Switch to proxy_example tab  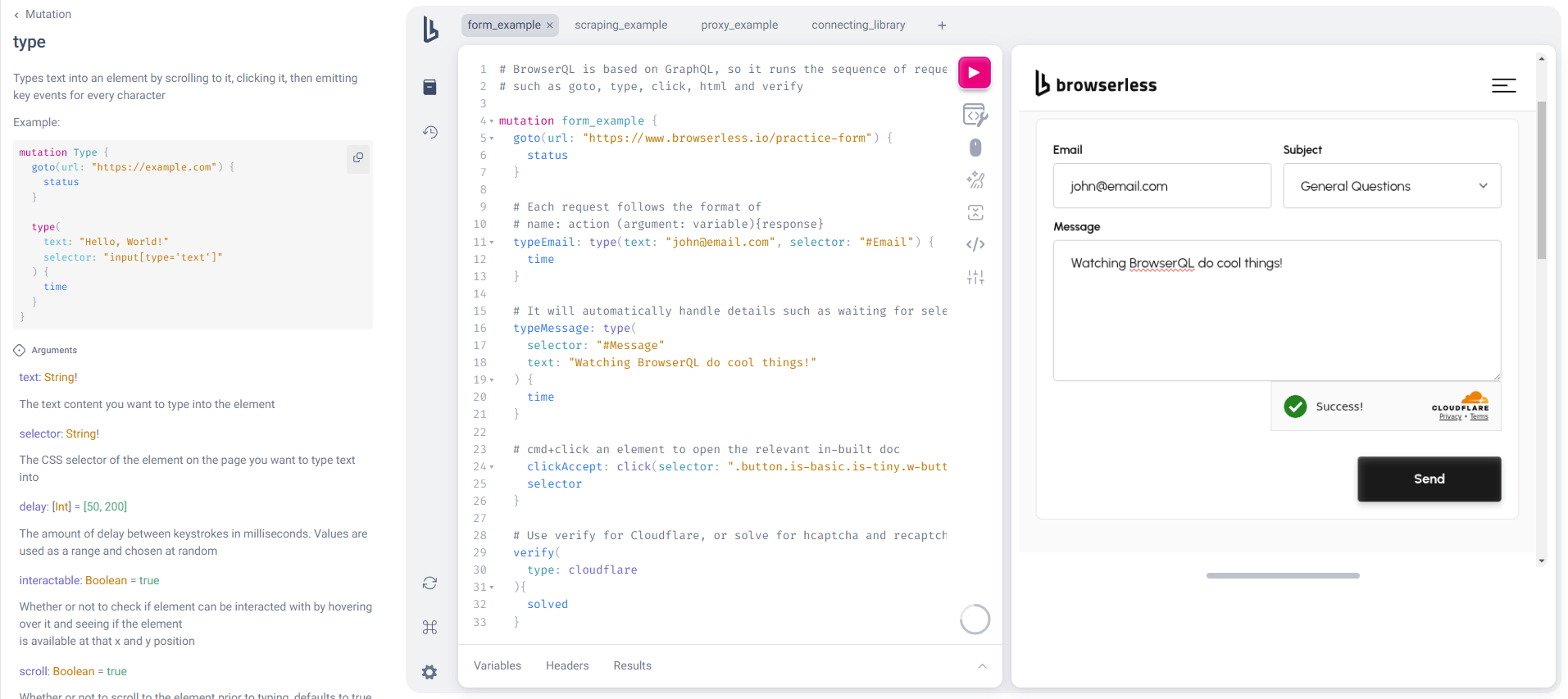pyautogui.click(x=739, y=25)
